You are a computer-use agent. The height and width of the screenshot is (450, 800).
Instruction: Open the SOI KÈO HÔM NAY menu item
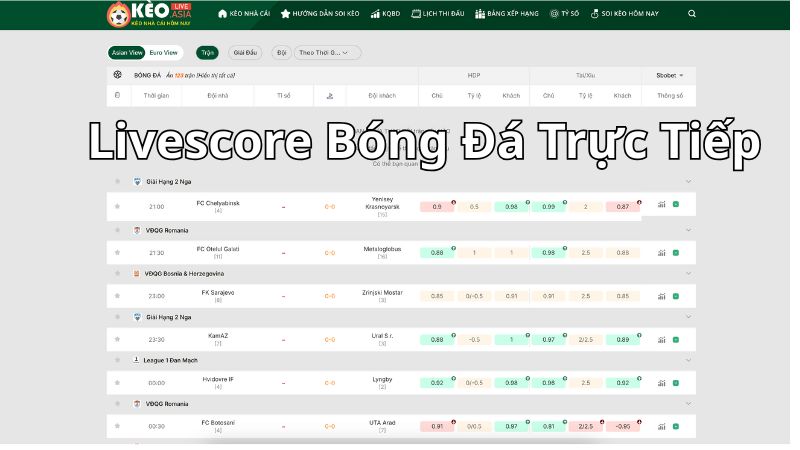(x=624, y=14)
